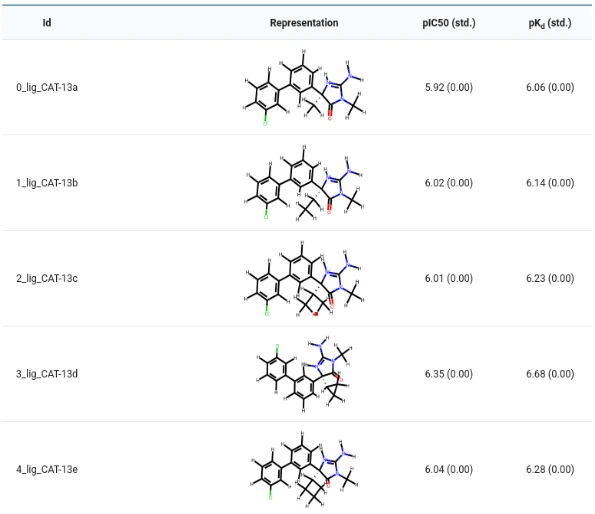The height and width of the screenshot is (514, 595).
Task: Click pIC50 value 6.02 (0.00)
Action: pos(449,183)
